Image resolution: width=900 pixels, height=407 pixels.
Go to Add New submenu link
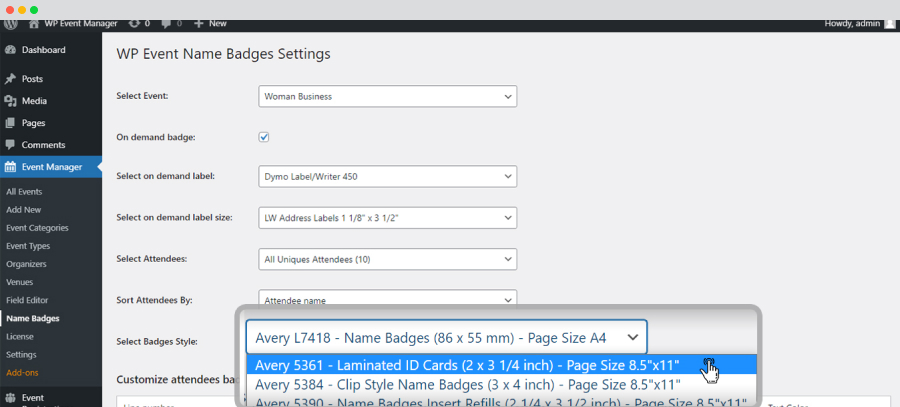click(24, 210)
